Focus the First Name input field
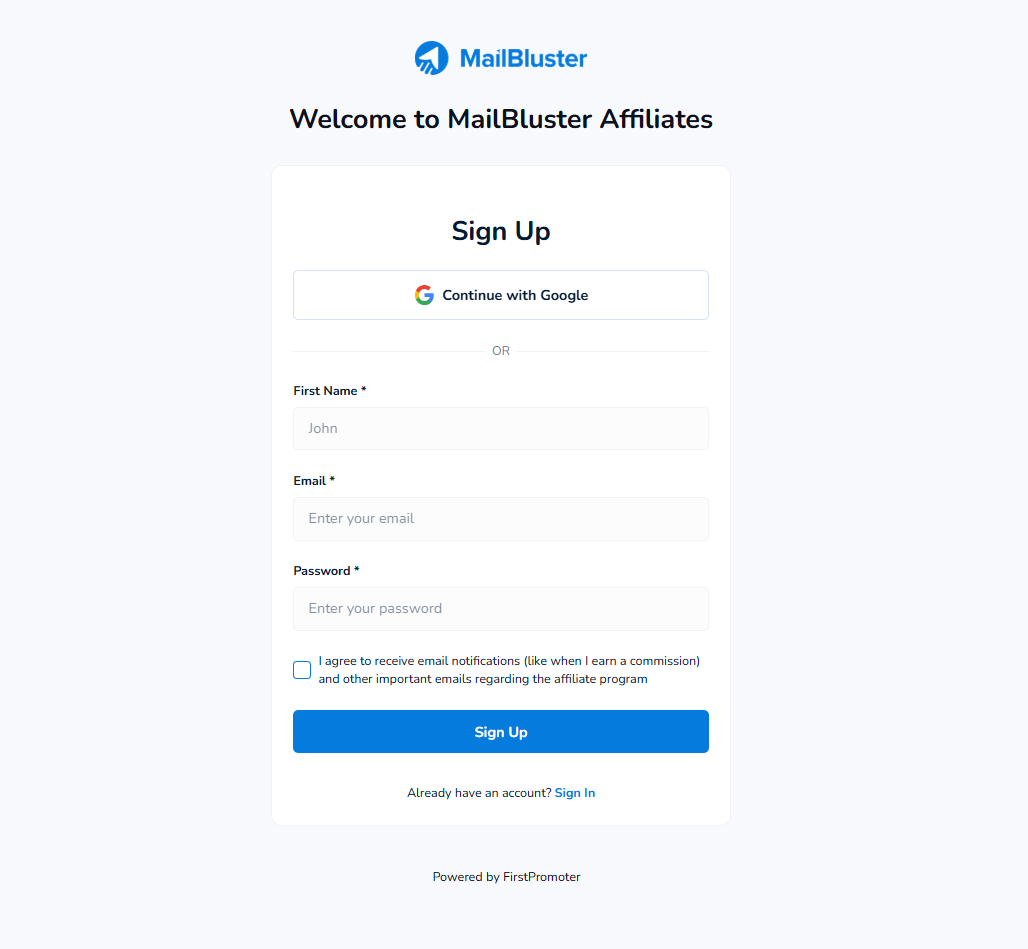Viewport: 1028px width, 949px height. pyautogui.click(x=501, y=429)
